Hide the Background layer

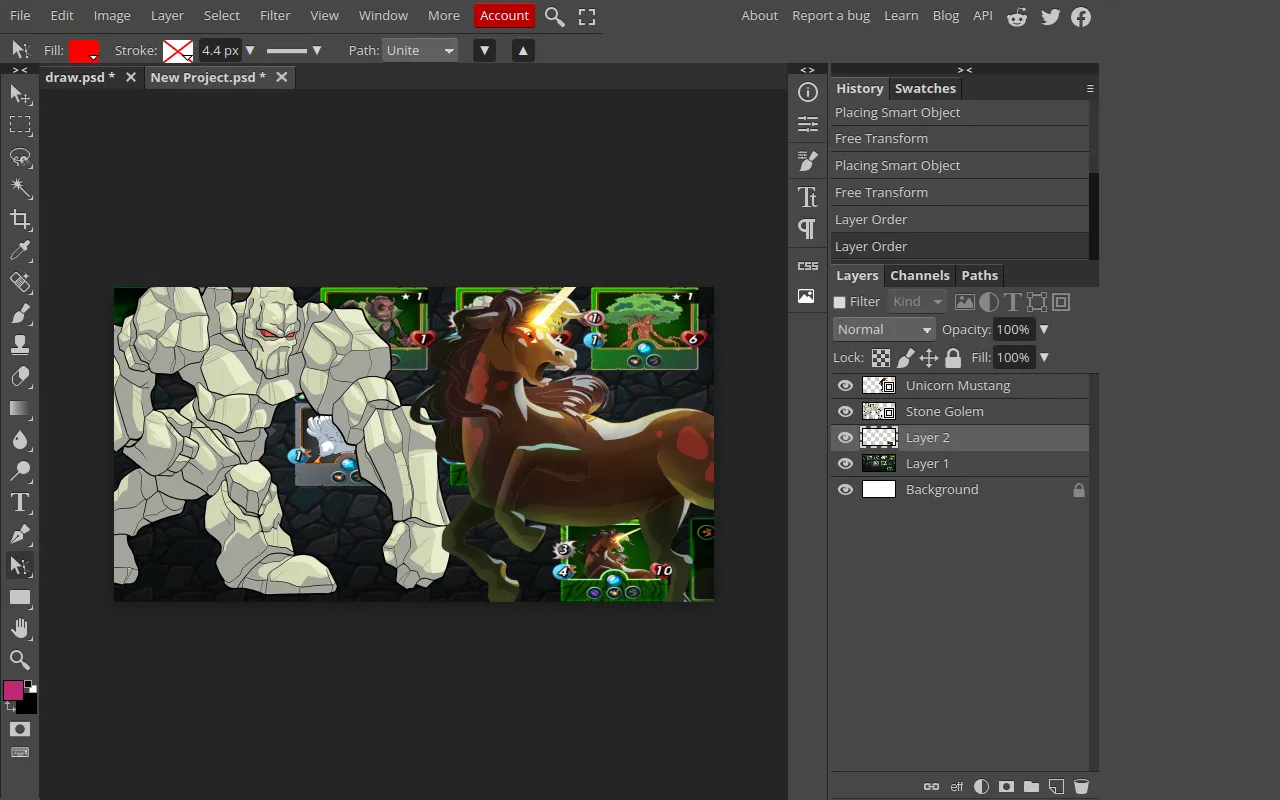coord(846,490)
